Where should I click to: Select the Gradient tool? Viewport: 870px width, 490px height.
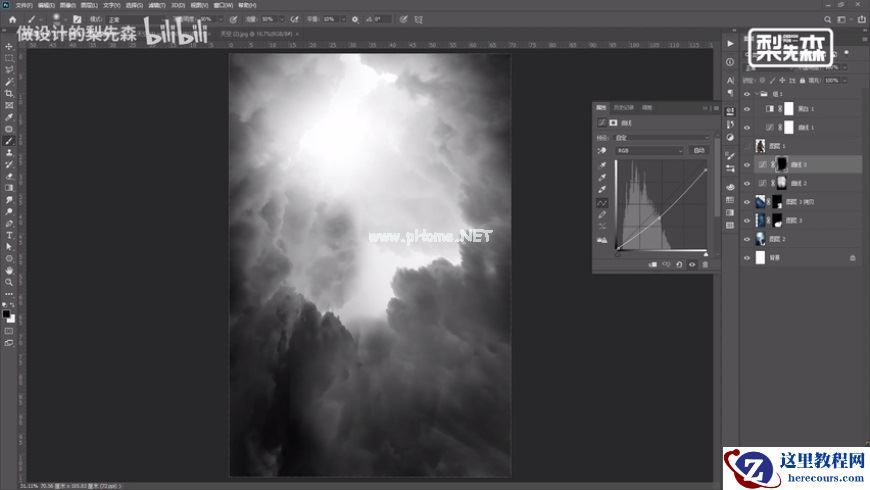[9, 188]
